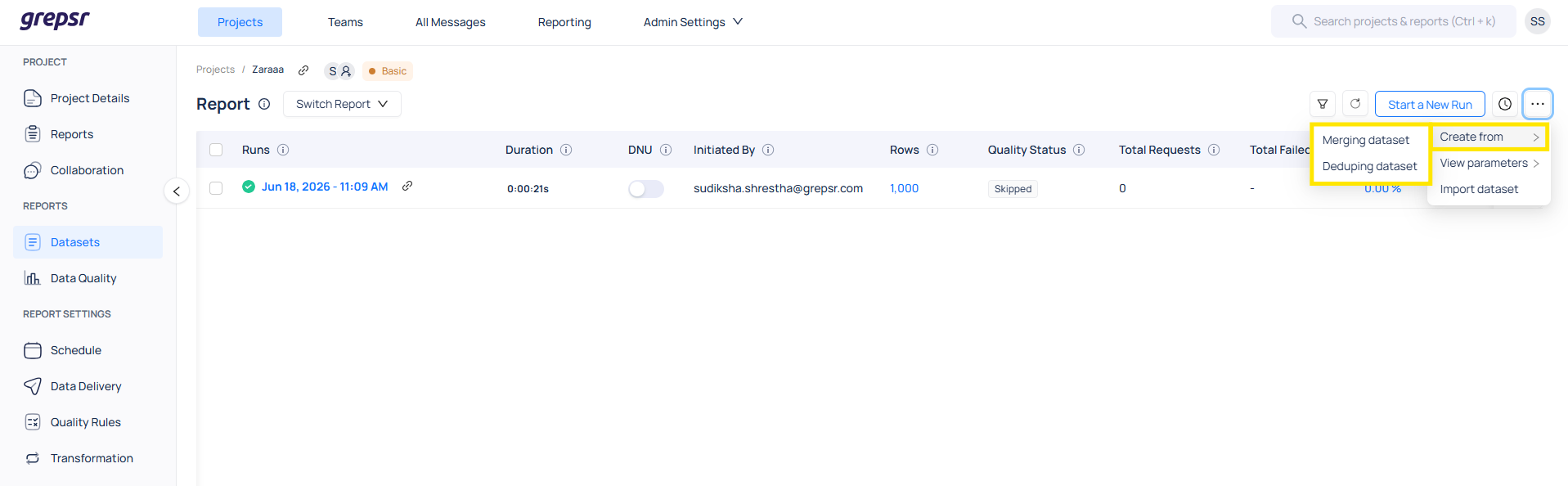Check the select-all runs checkbox in header

(x=216, y=150)
